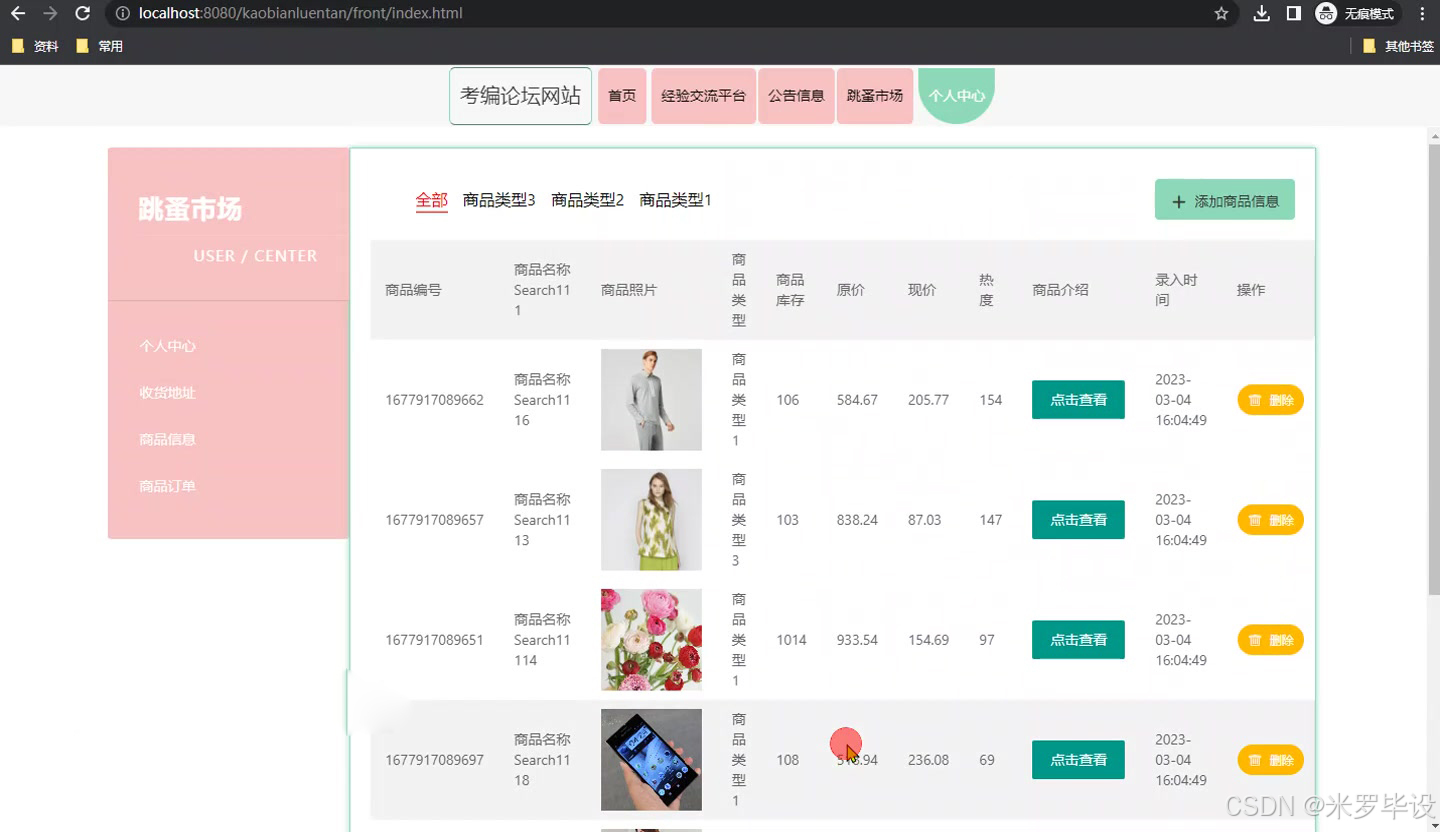The image size is (1440, 832).
Task: Switch to the 公告信息 section
Action: point(795,96)
